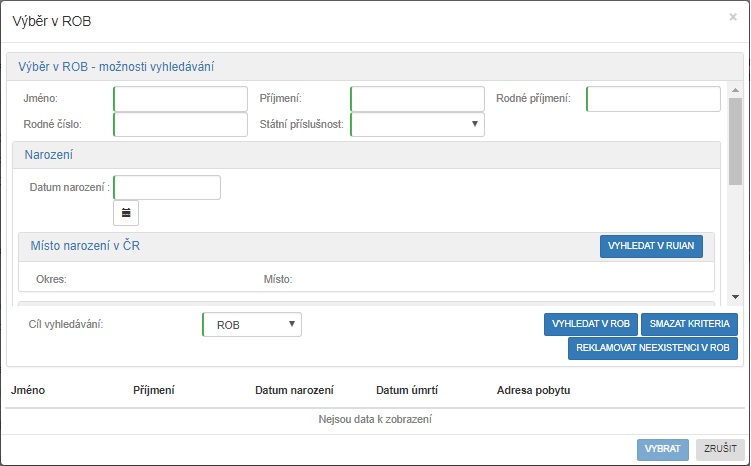This screenshot has width=751, height=466.
Task: Click the Datum narození input field
Action: (167, 188)
